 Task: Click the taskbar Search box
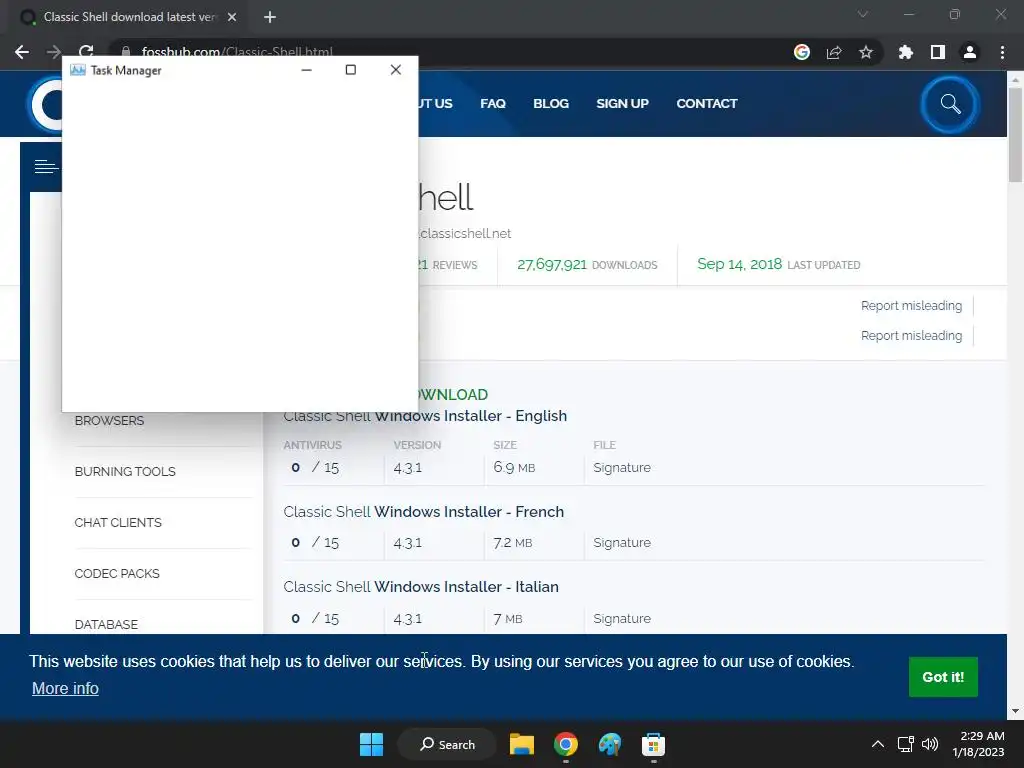click(x=447, y=744)
